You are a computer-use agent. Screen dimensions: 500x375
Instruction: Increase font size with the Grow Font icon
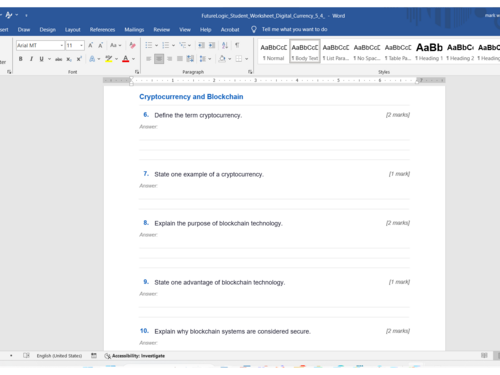click(x=90, y=45)
